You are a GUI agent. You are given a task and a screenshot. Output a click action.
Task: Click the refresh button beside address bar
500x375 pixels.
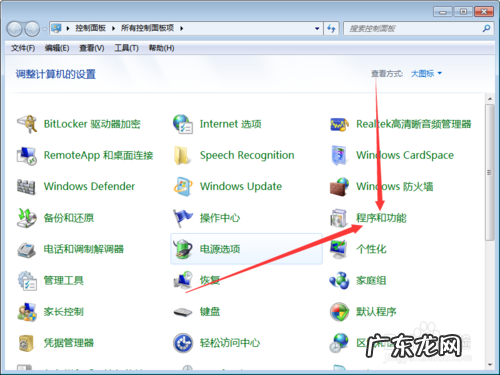tap(331, 29)
